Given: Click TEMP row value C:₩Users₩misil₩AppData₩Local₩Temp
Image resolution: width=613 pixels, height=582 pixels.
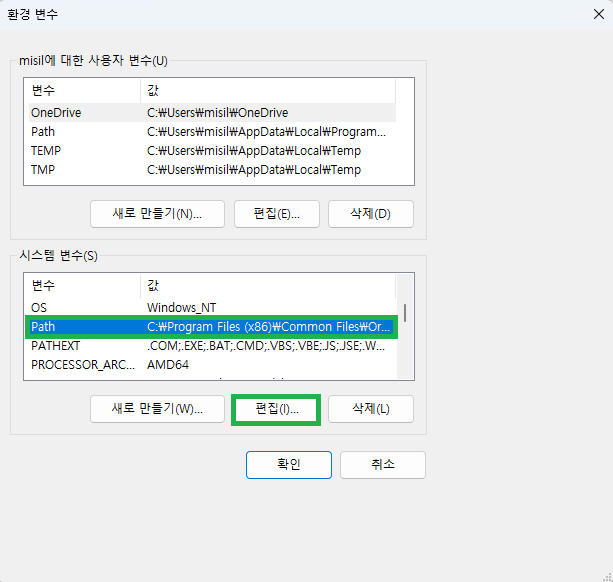Looking at the screenshot, I should tap(254, 151).
